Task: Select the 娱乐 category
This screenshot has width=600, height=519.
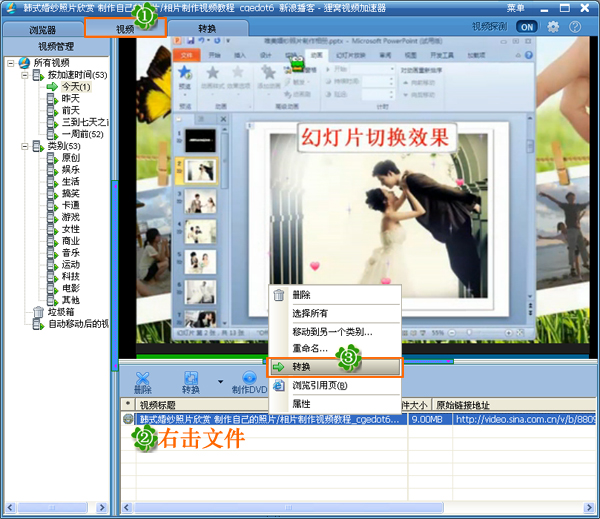Action: pyautogui.click(x=71, y=170)
